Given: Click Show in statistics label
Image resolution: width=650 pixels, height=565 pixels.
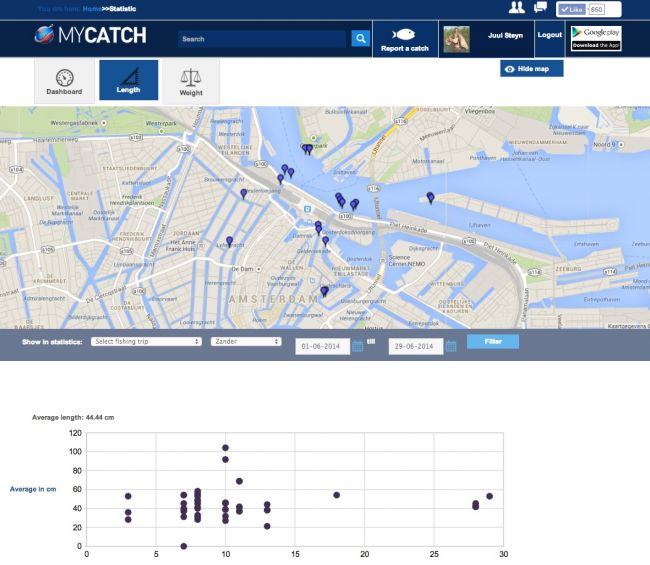Looking at the screenshot, I should (x=52, y=342).
